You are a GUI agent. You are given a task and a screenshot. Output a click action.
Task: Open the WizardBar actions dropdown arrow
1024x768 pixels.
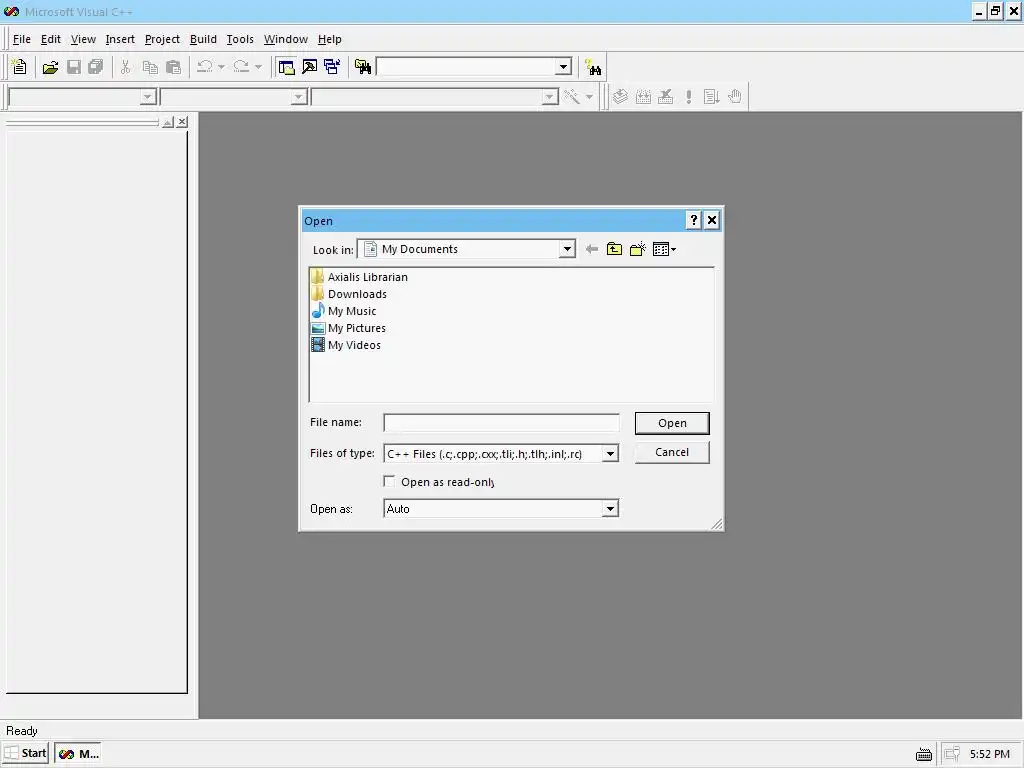point(589,97)
